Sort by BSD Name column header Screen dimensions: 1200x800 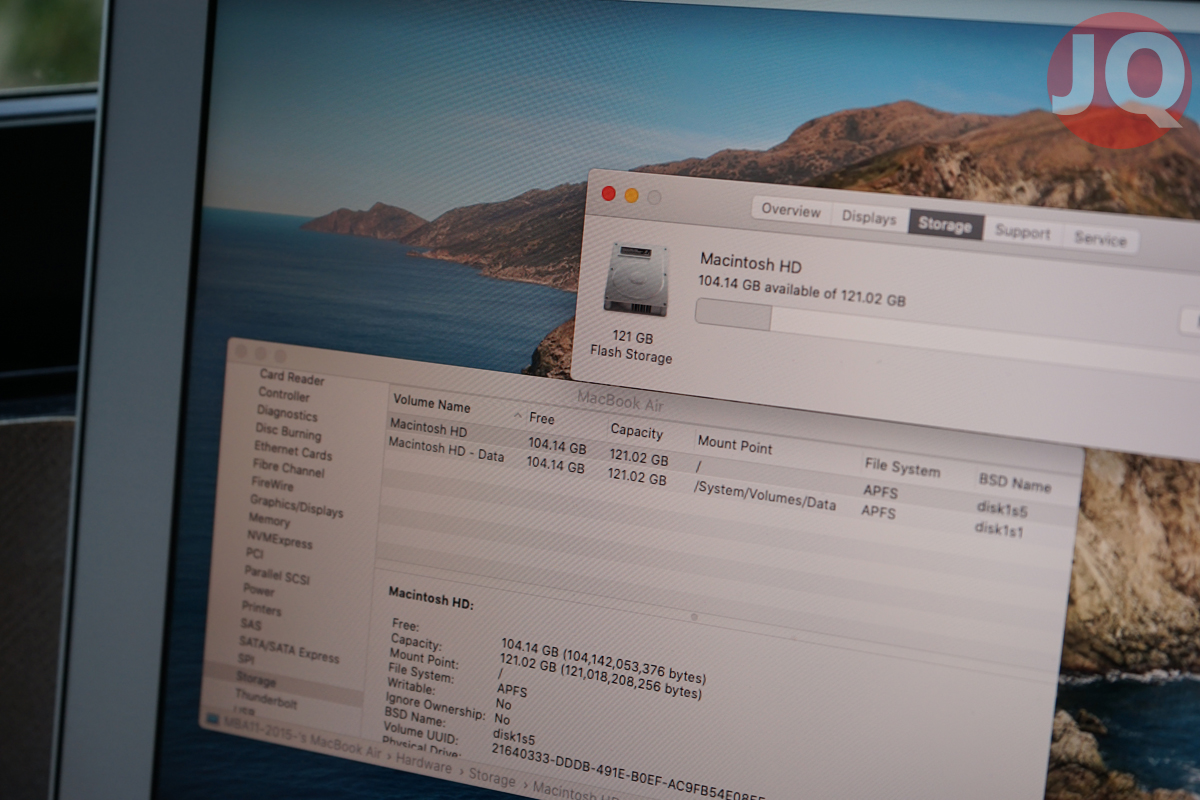click(x=1014, y=483)
